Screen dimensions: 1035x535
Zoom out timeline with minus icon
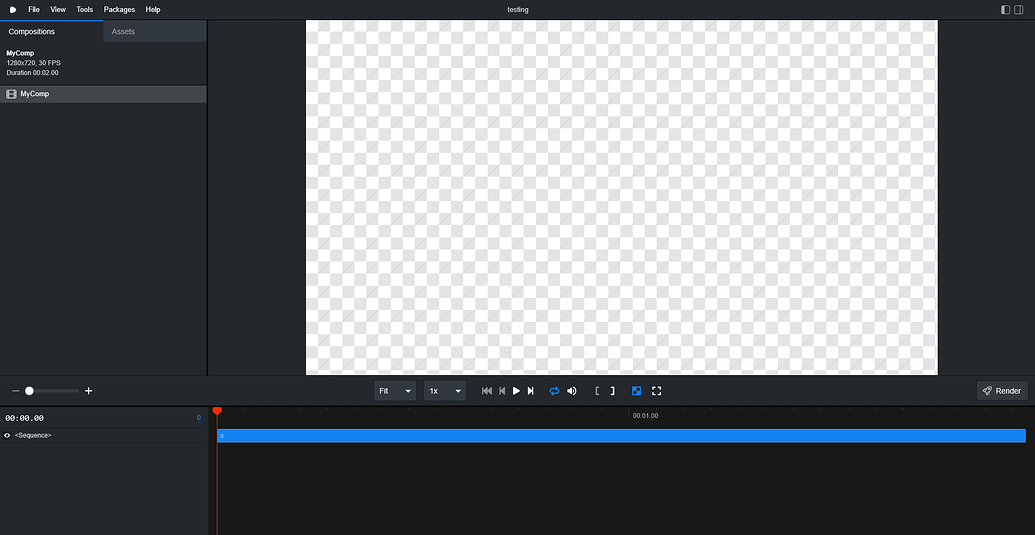point(16,391)
